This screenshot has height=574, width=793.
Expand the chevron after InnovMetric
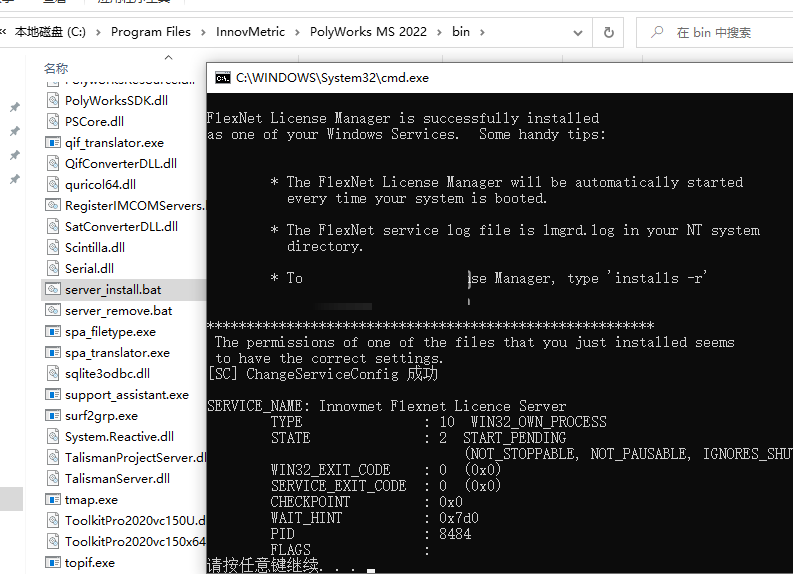click(x=297, y=32)
